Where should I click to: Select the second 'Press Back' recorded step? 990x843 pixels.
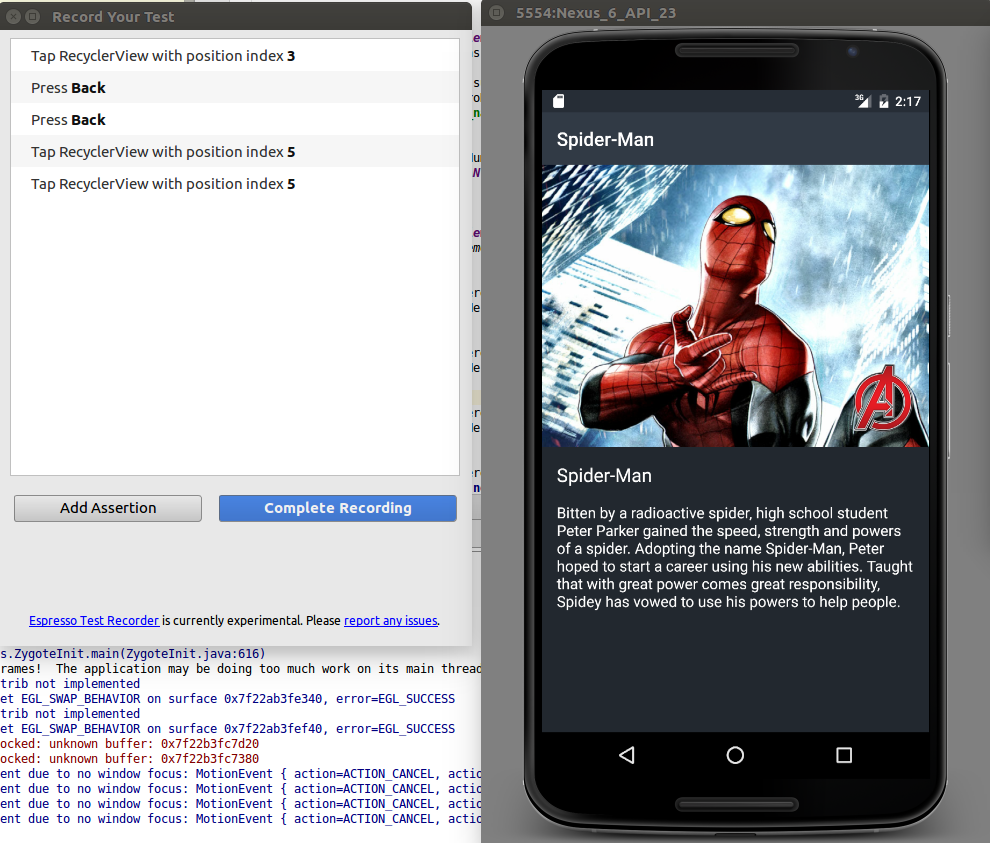tap(235, 120)
